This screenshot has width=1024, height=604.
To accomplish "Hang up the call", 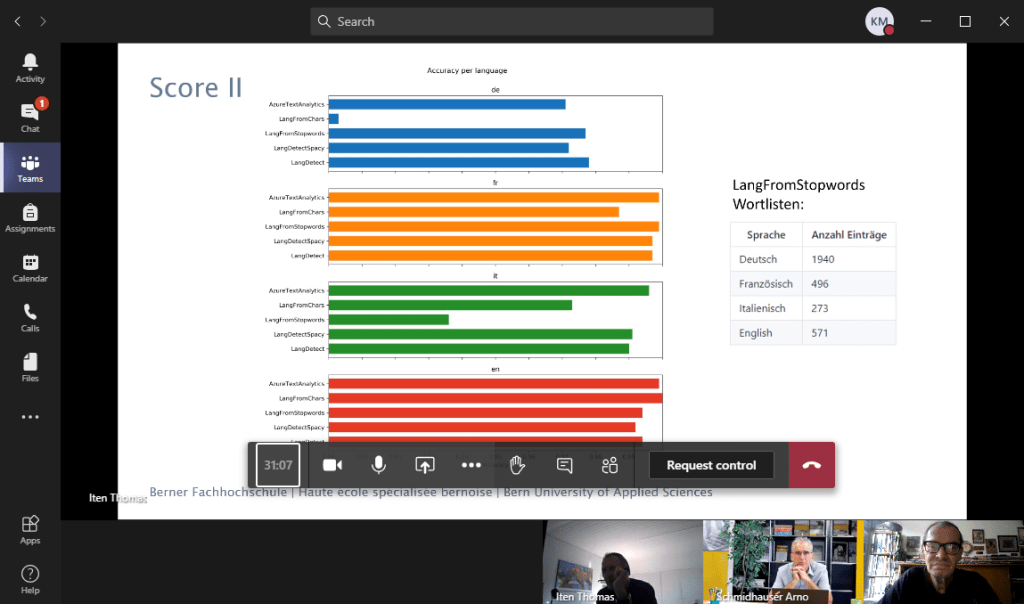I will pos(811,465).
